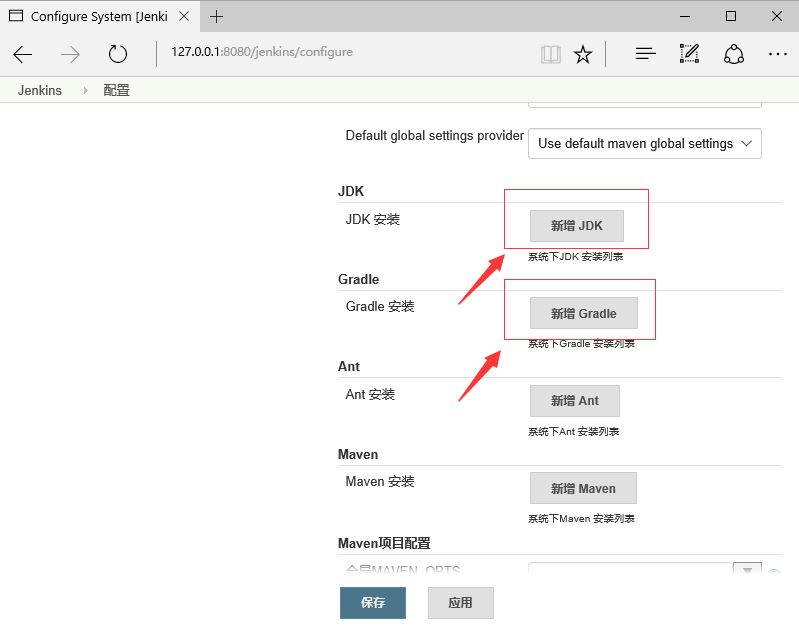This screenshot has width=799, height=629.
Task: Click the 系统下Ant 安装列表 text
Action: click(573, 432)
